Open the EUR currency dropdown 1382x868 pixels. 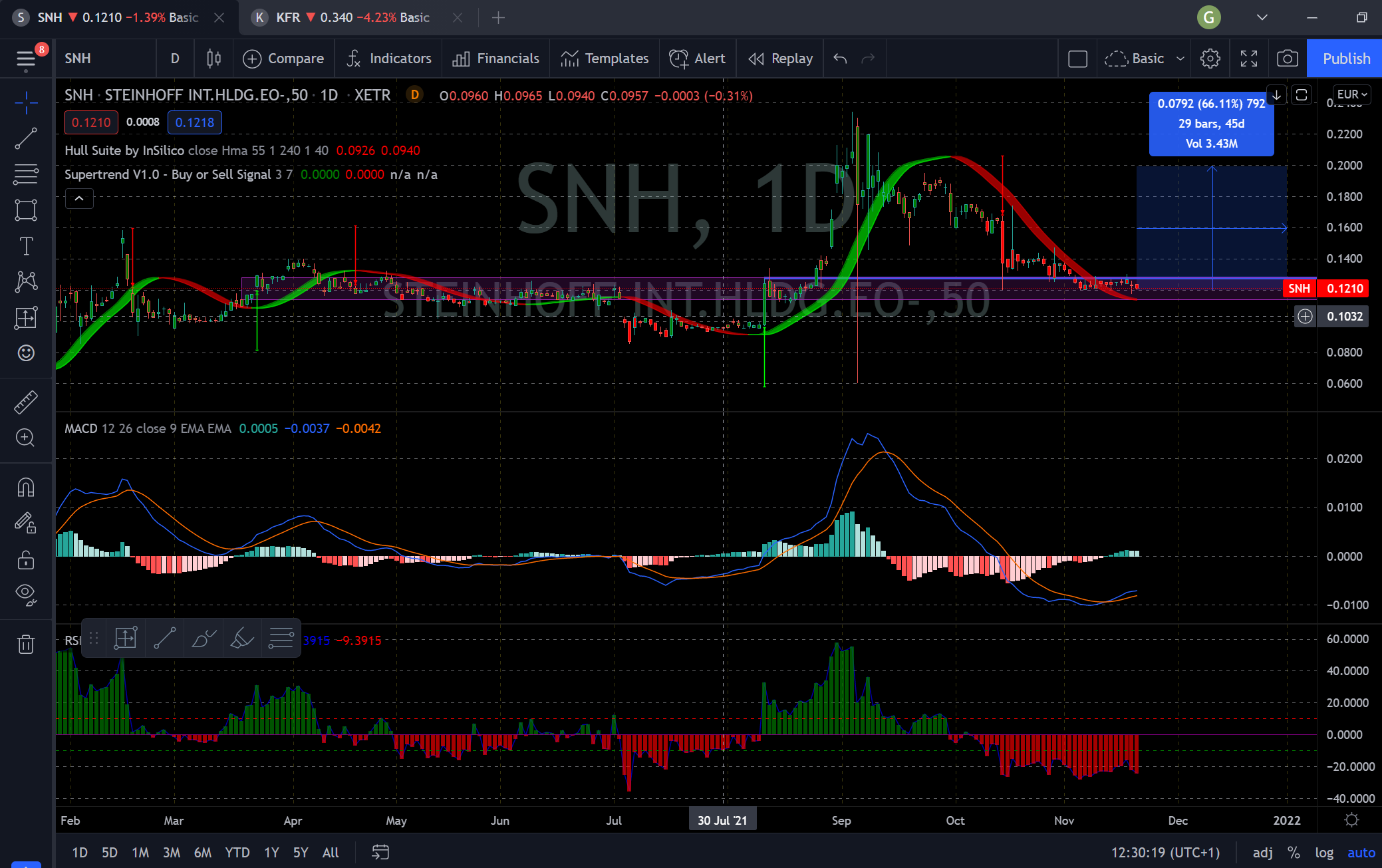tap(1352, 94)
